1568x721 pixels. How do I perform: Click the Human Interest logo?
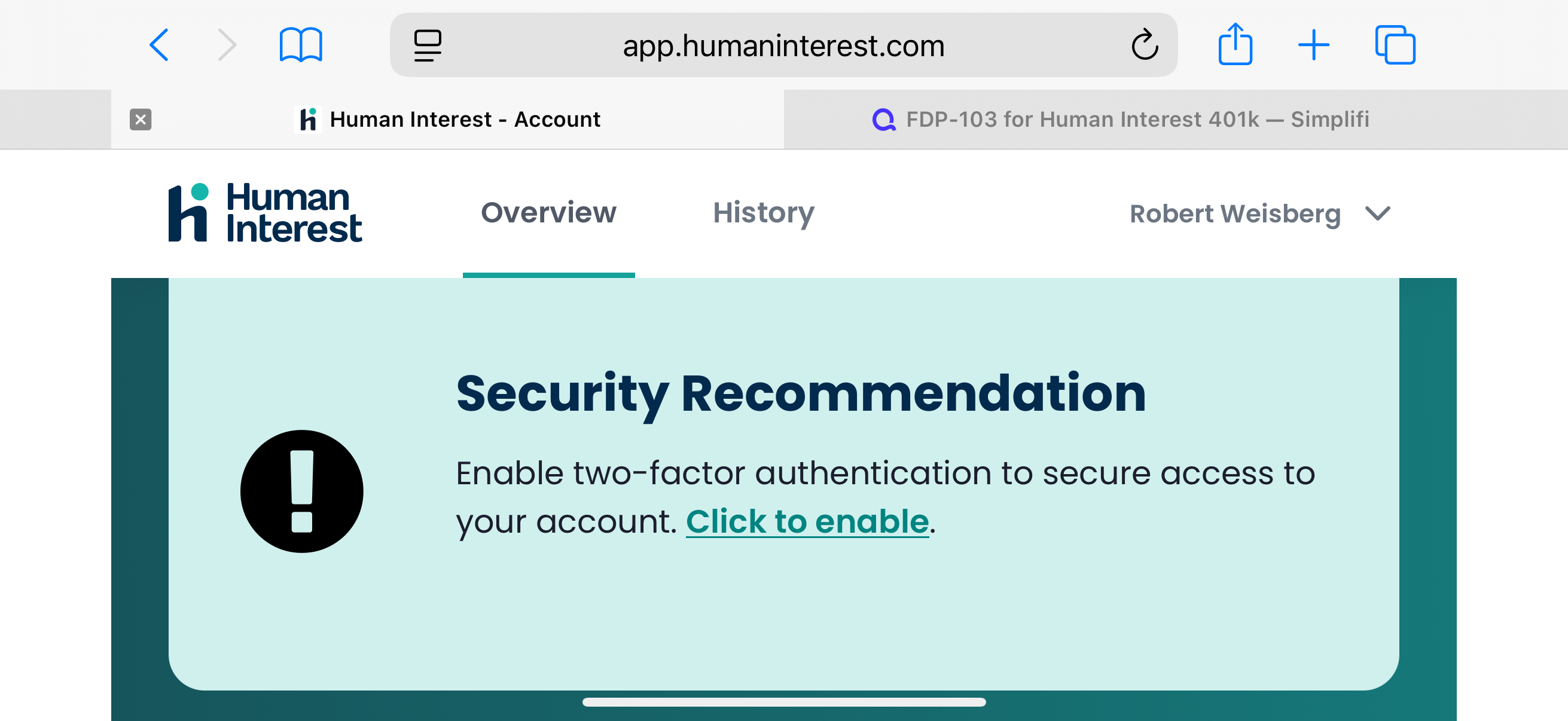coord(266,213)
